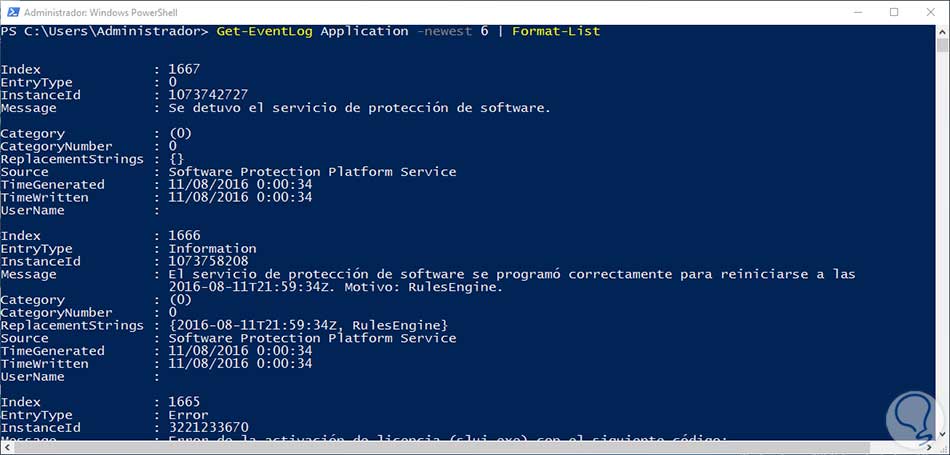This screenshot has width=950, height=455.
Task: Click the window title 'Administrador: Windows PowerShell'
Action: (111, 11)
